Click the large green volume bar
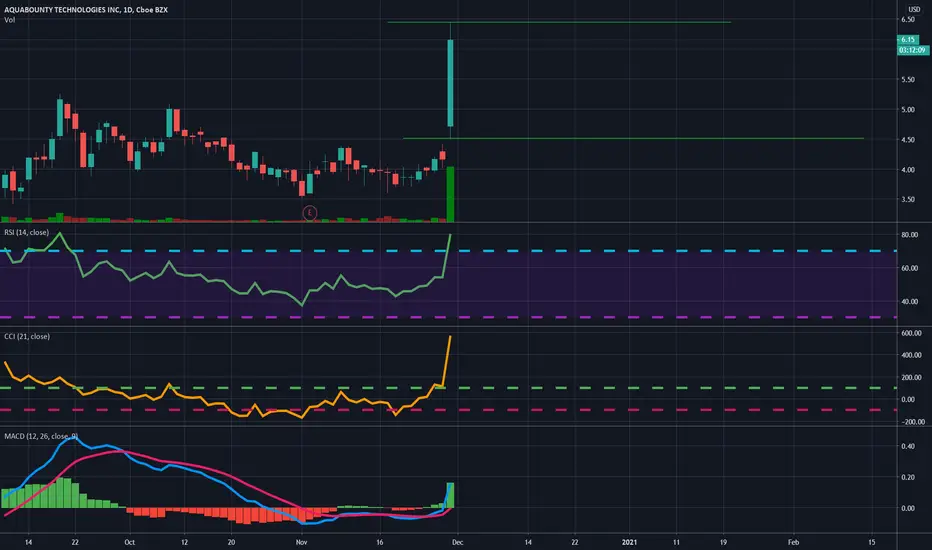The image size is (932, 550). [451, 194]
